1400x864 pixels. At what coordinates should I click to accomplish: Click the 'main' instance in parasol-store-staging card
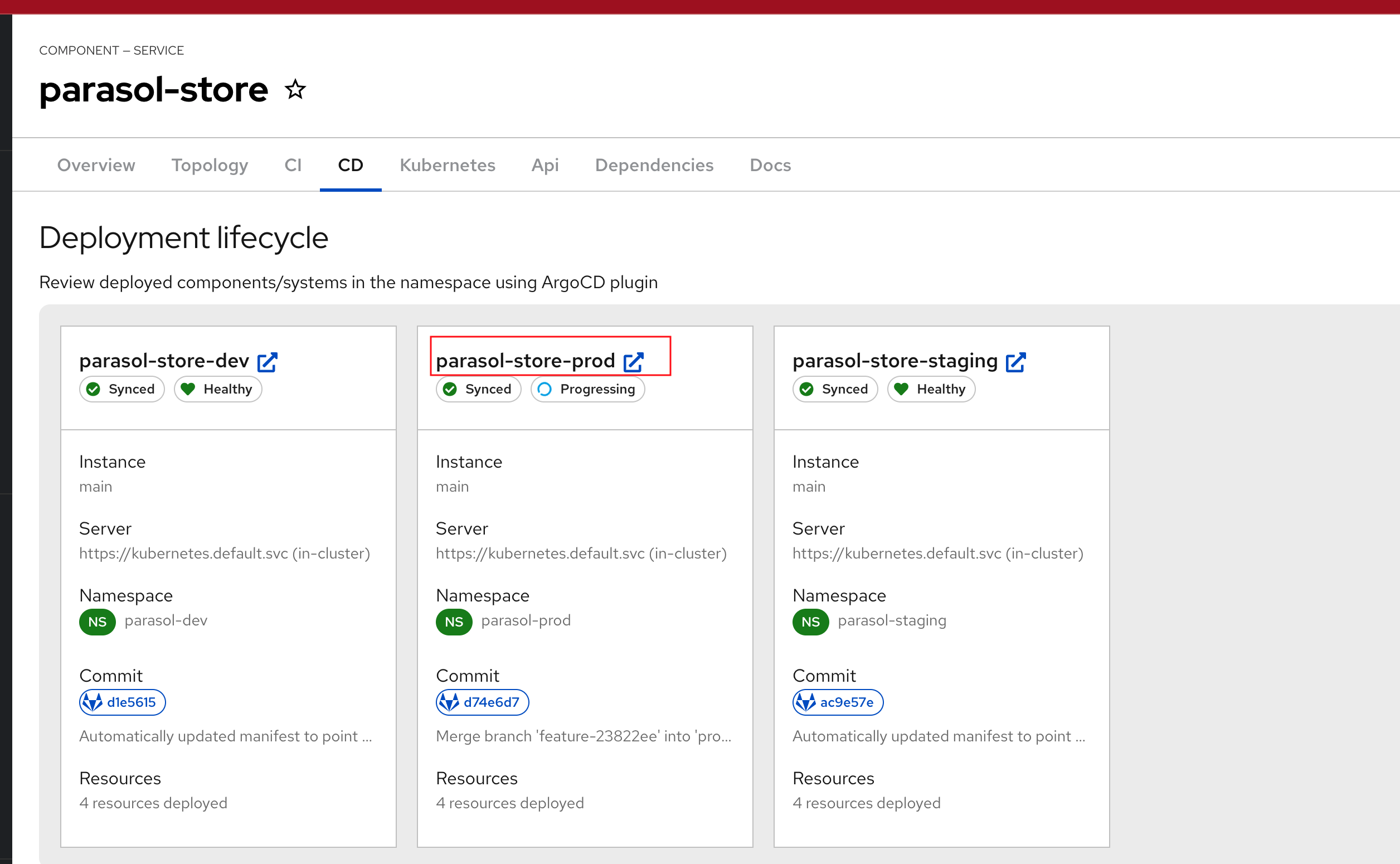pyautogui.click(x=808, y=487)
